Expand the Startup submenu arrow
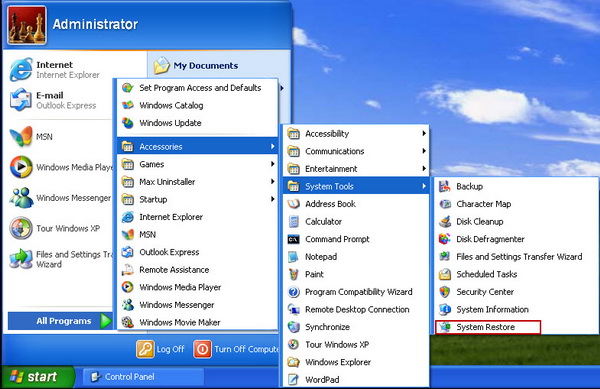The height and width of the screenshot is (389, 600). click(272, 199)
